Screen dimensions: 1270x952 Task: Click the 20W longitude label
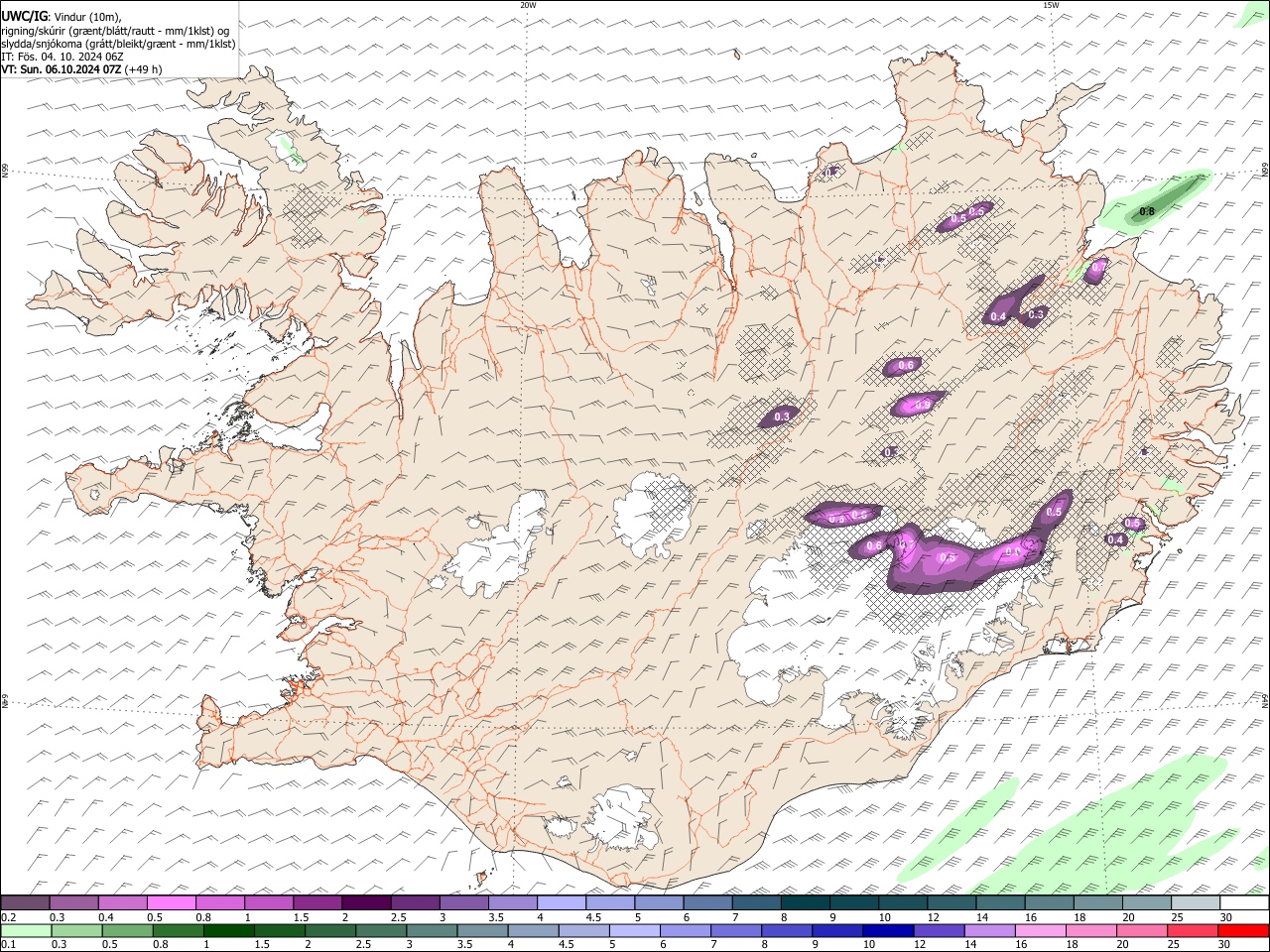pos(529,5)
